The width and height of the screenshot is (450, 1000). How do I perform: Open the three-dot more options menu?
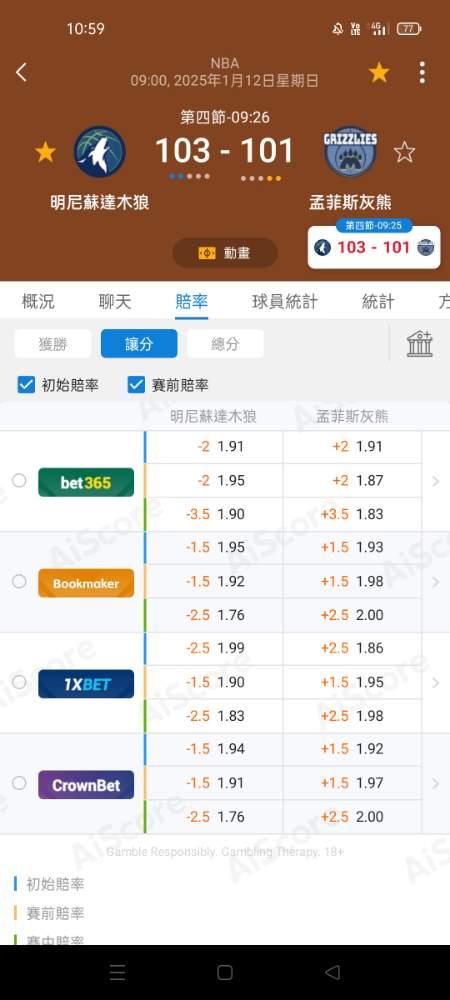pos(422,73)
